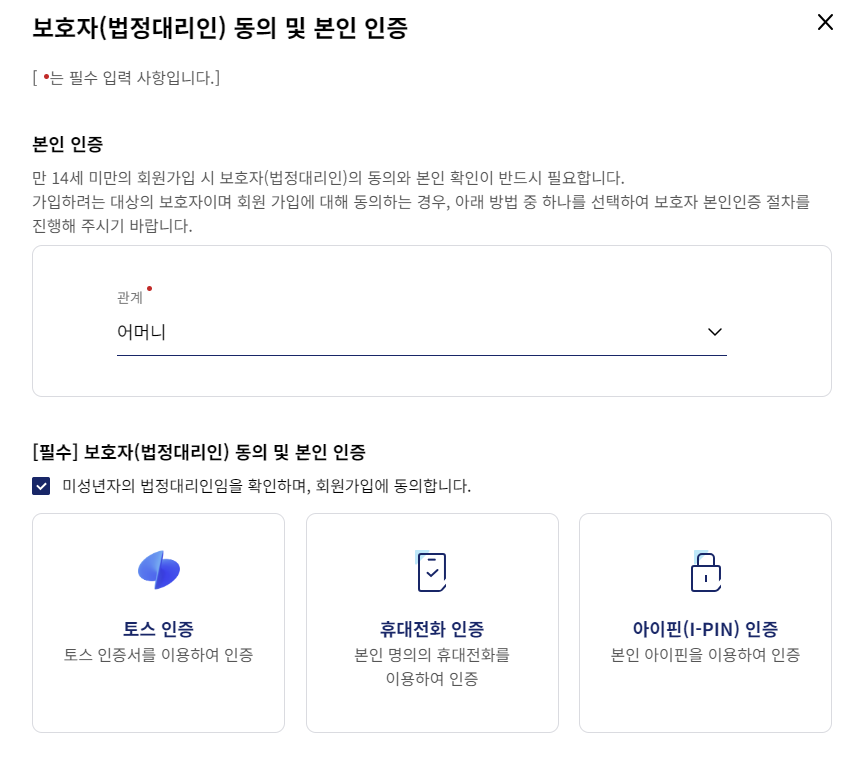
Task: Click the chevron arrow on the 어머니 field
Action: [715, 331]
